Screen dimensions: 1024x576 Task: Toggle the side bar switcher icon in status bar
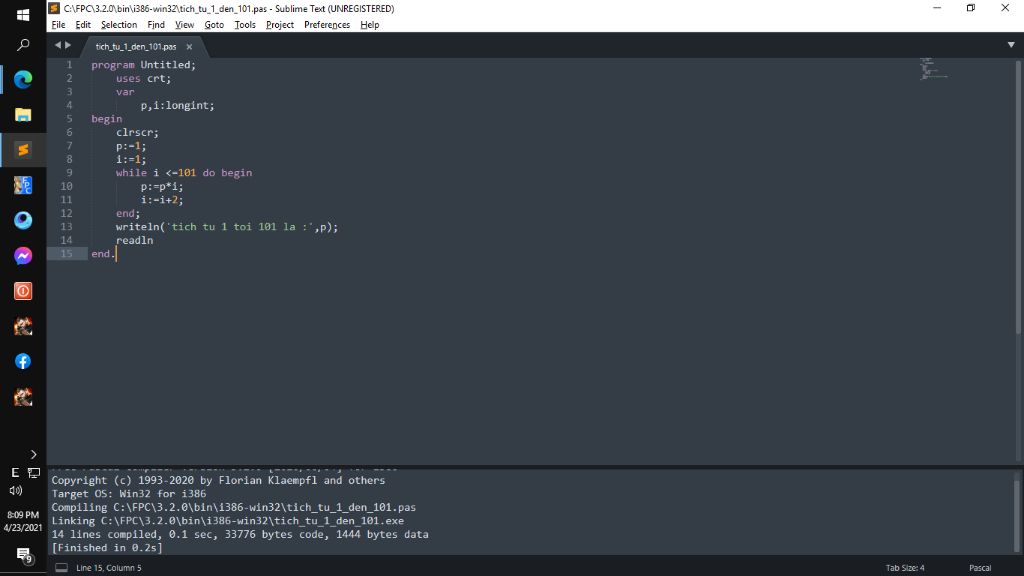[61, 568]
